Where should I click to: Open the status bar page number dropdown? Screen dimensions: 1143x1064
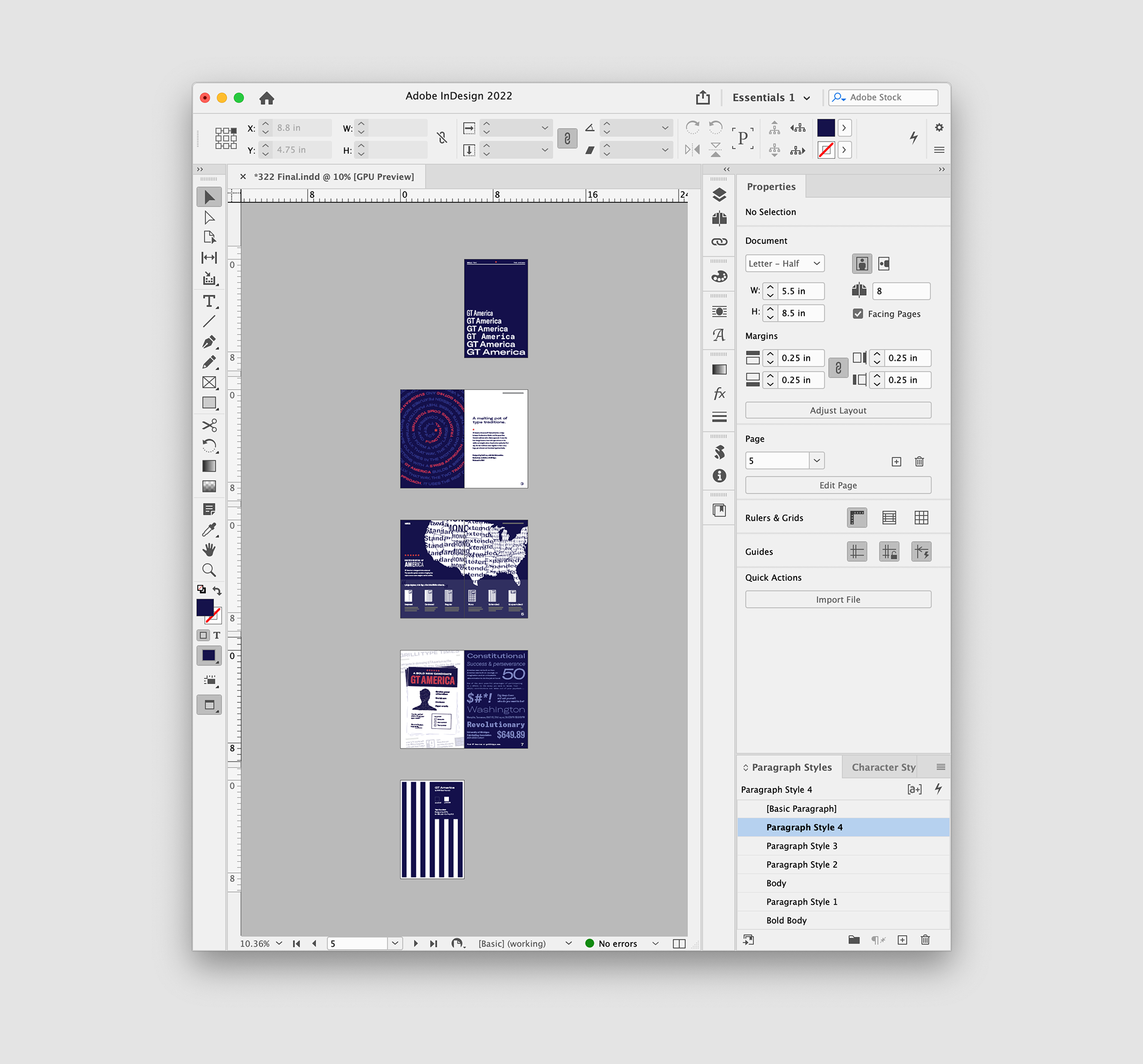pyautogui.click(x=395, y=943)
